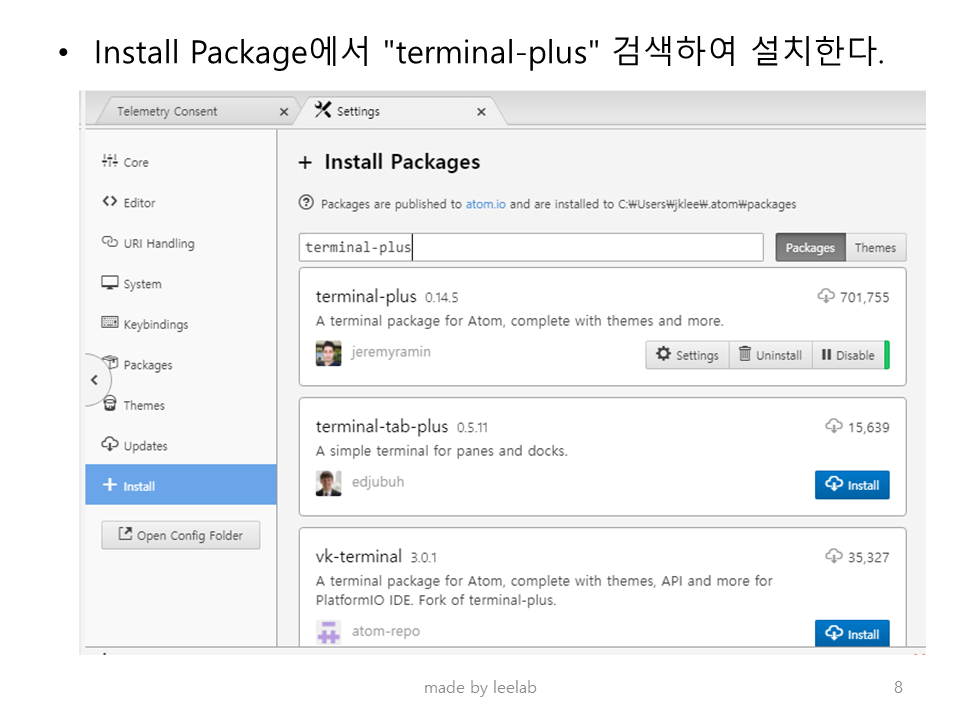Viewport: 960px width, 720px height.
Task: Open Keybindings settings
Action: point(181,324)
